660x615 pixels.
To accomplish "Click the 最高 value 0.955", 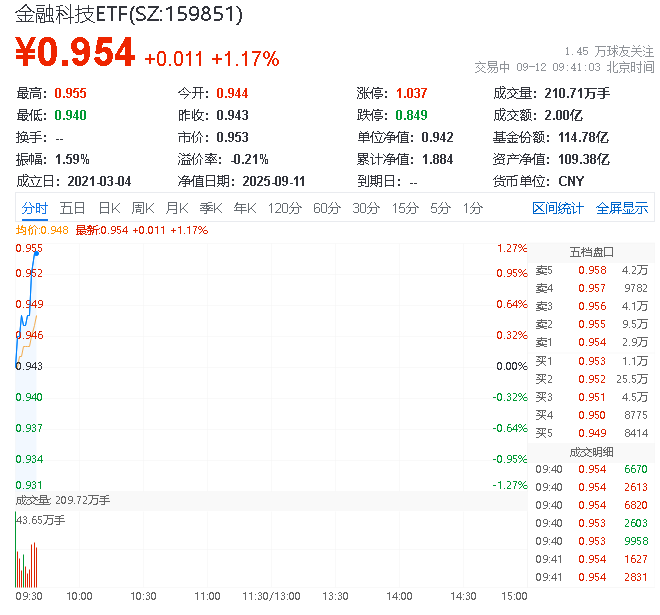I will point(70,93).
